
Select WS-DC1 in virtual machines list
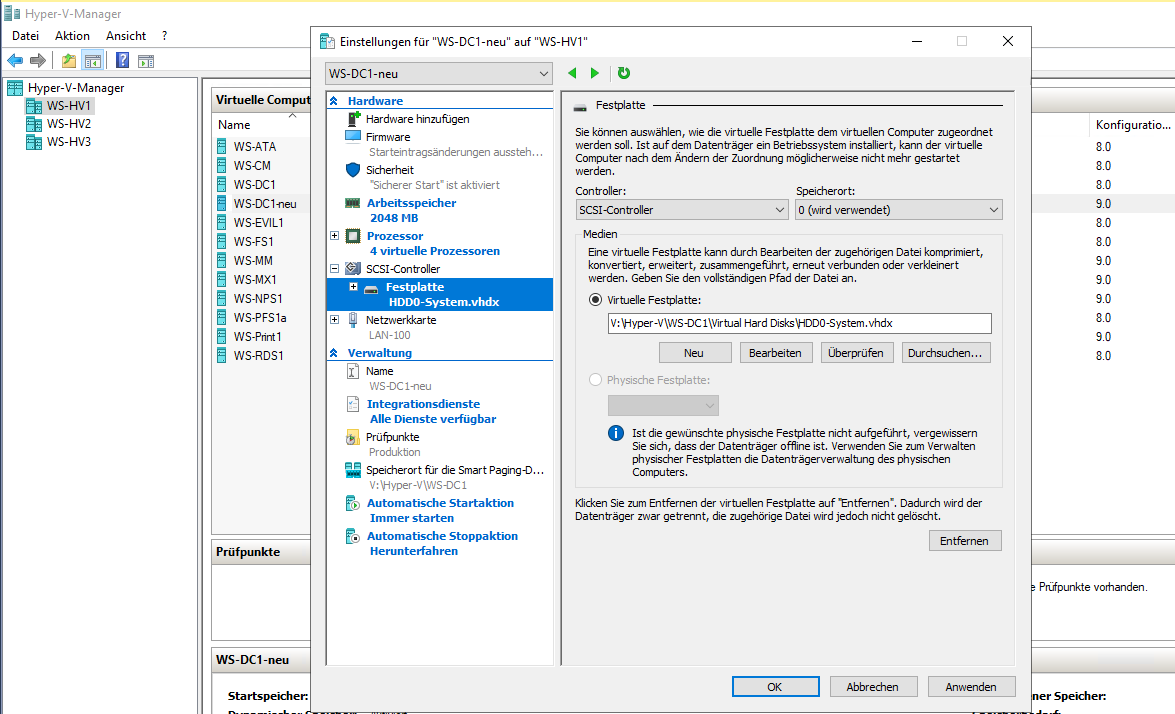pos(255,185)
